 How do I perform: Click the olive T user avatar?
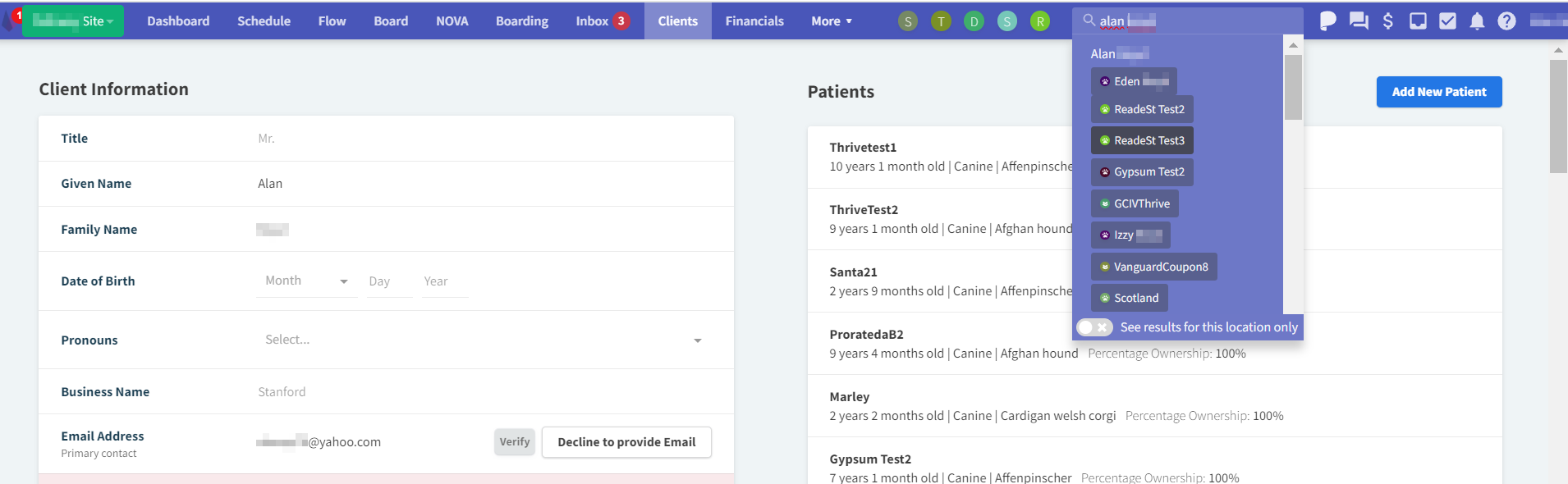coord(941,21)
